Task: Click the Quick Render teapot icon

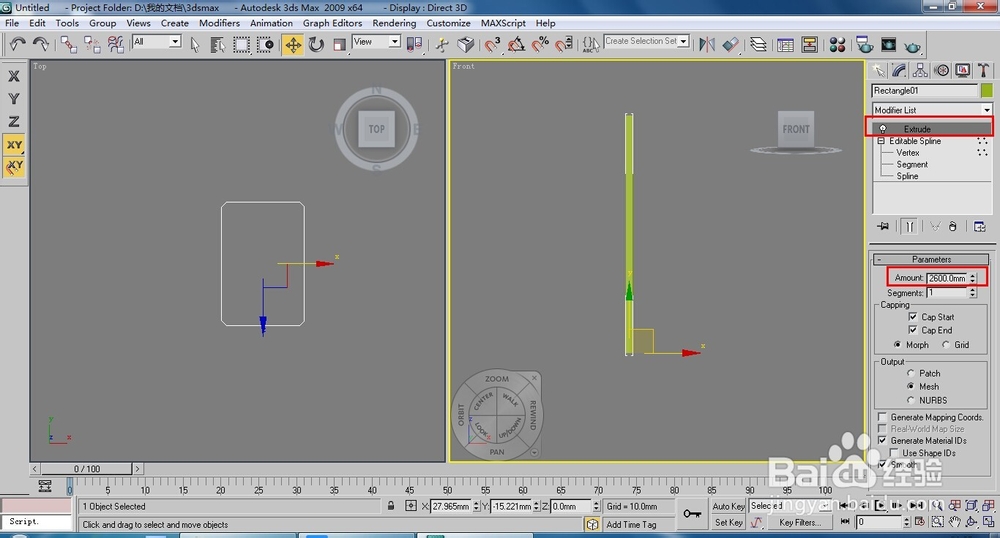Action: (913, 46)
